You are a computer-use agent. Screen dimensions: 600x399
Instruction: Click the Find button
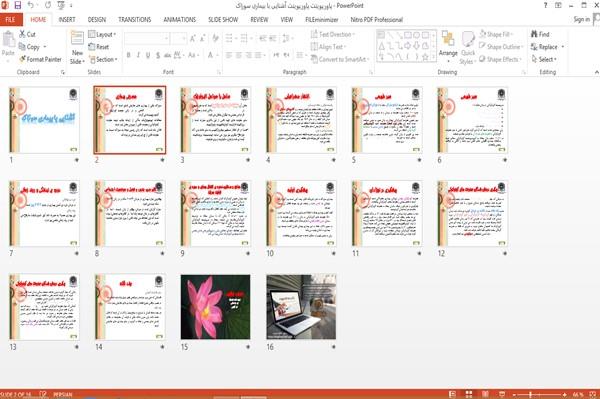click(x=540, y=34)
